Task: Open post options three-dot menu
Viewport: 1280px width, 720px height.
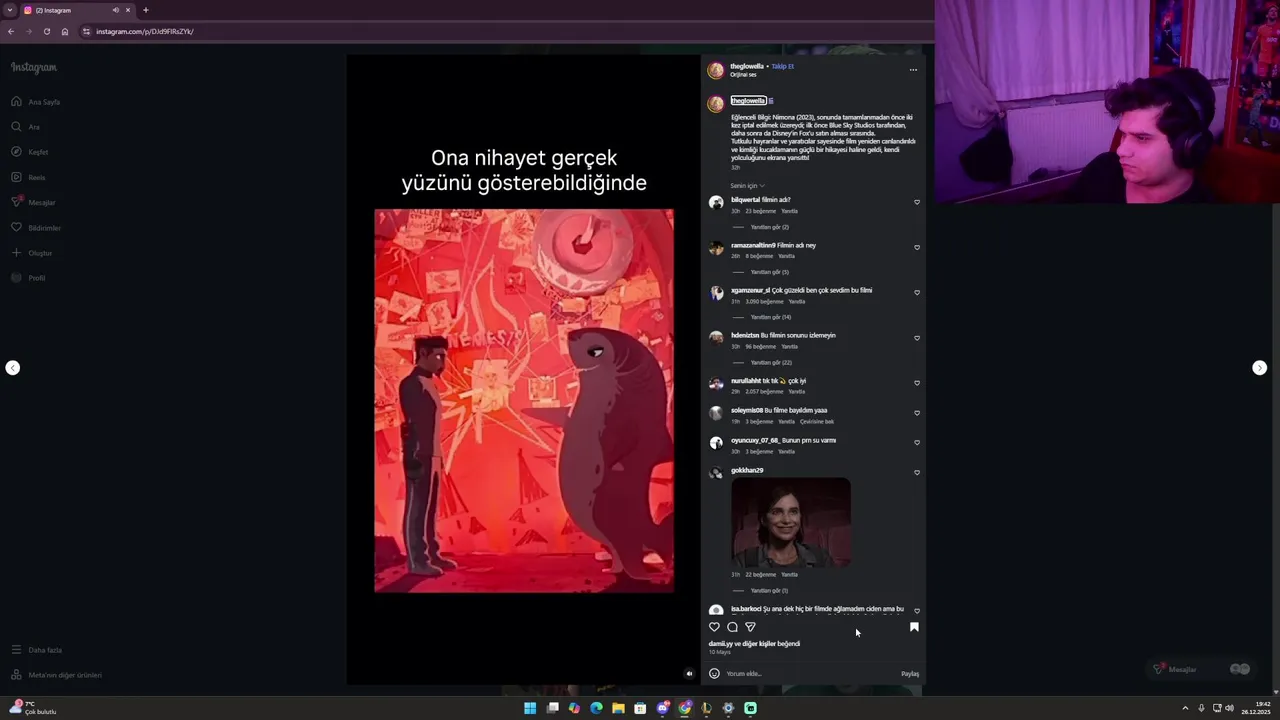Action: (x=913, y=70)
